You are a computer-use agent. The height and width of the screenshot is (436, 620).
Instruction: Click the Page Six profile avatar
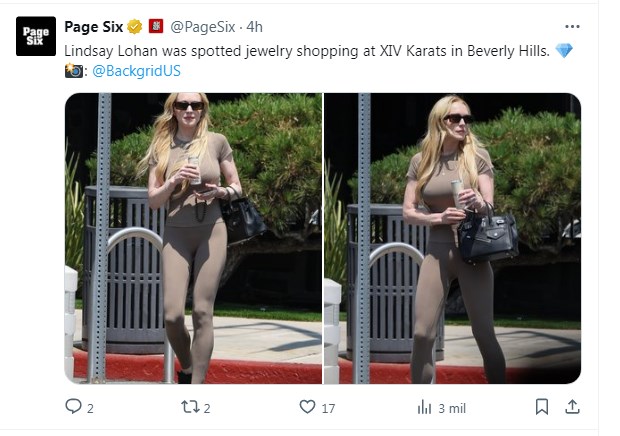point(36,36)
